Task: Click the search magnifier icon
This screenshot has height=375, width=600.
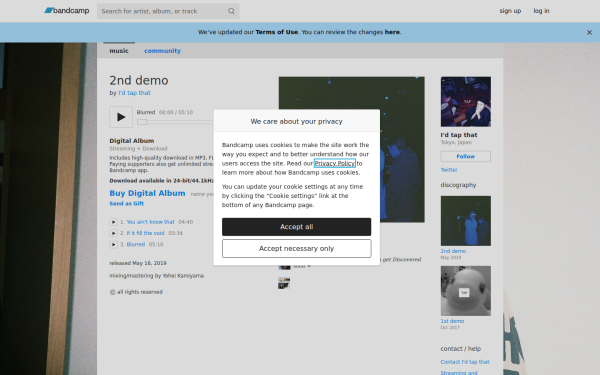Action: point(231,11)
